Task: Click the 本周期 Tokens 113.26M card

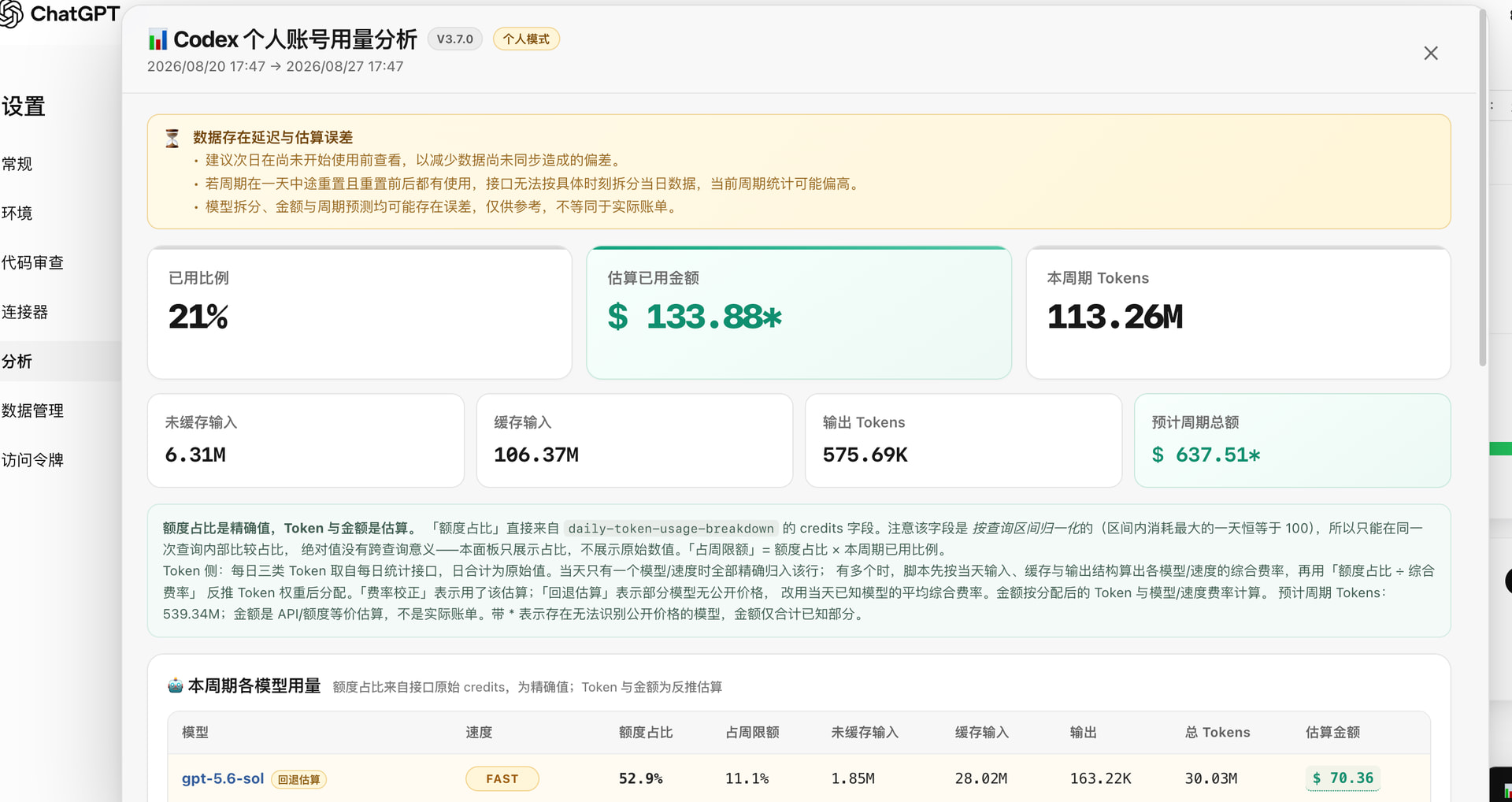Action: click(1239, 313)
